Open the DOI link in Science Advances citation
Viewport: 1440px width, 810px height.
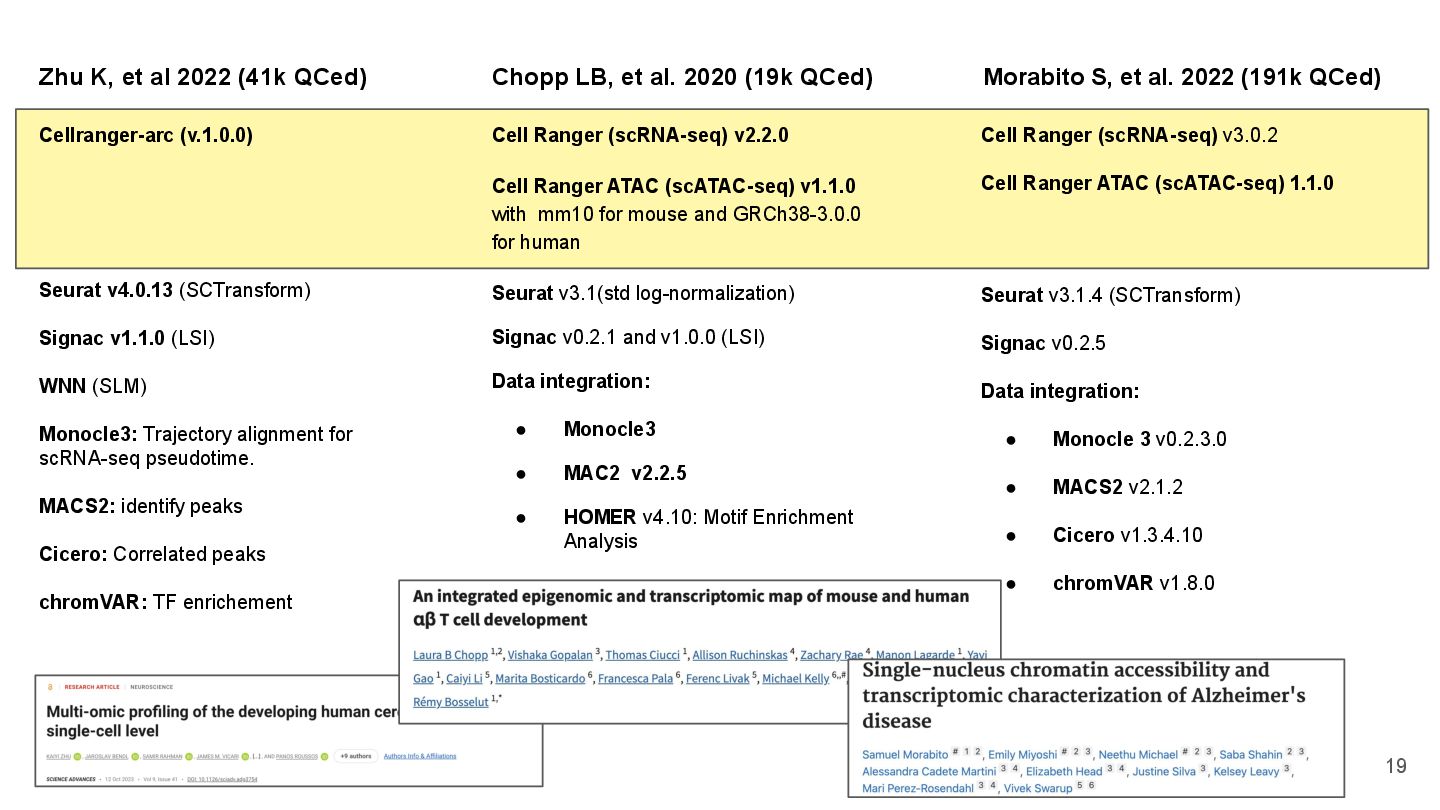(222, 779)
